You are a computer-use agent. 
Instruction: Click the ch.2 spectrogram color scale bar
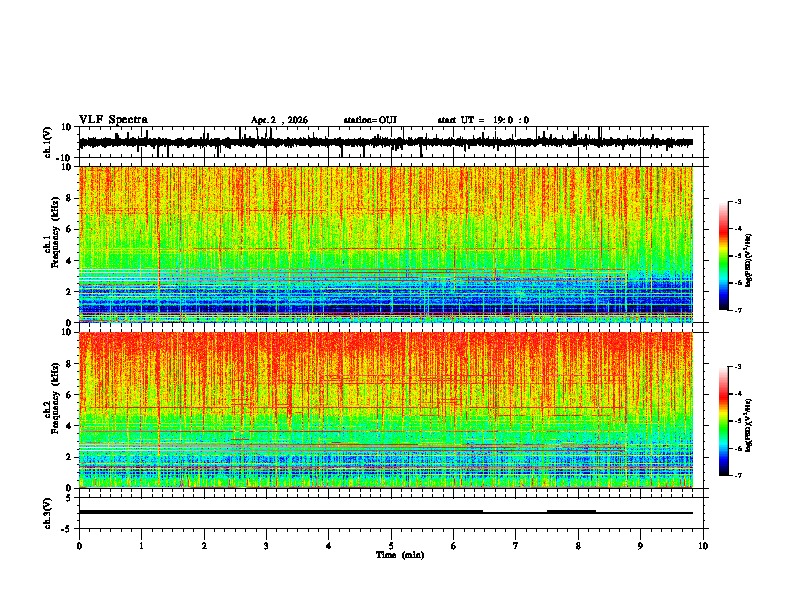pyautogui.click(x=724, y=421)
